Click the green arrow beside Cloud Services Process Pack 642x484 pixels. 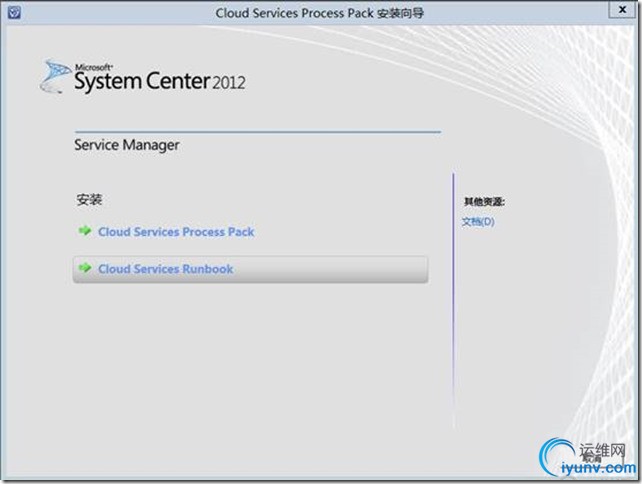click(85, 231)
